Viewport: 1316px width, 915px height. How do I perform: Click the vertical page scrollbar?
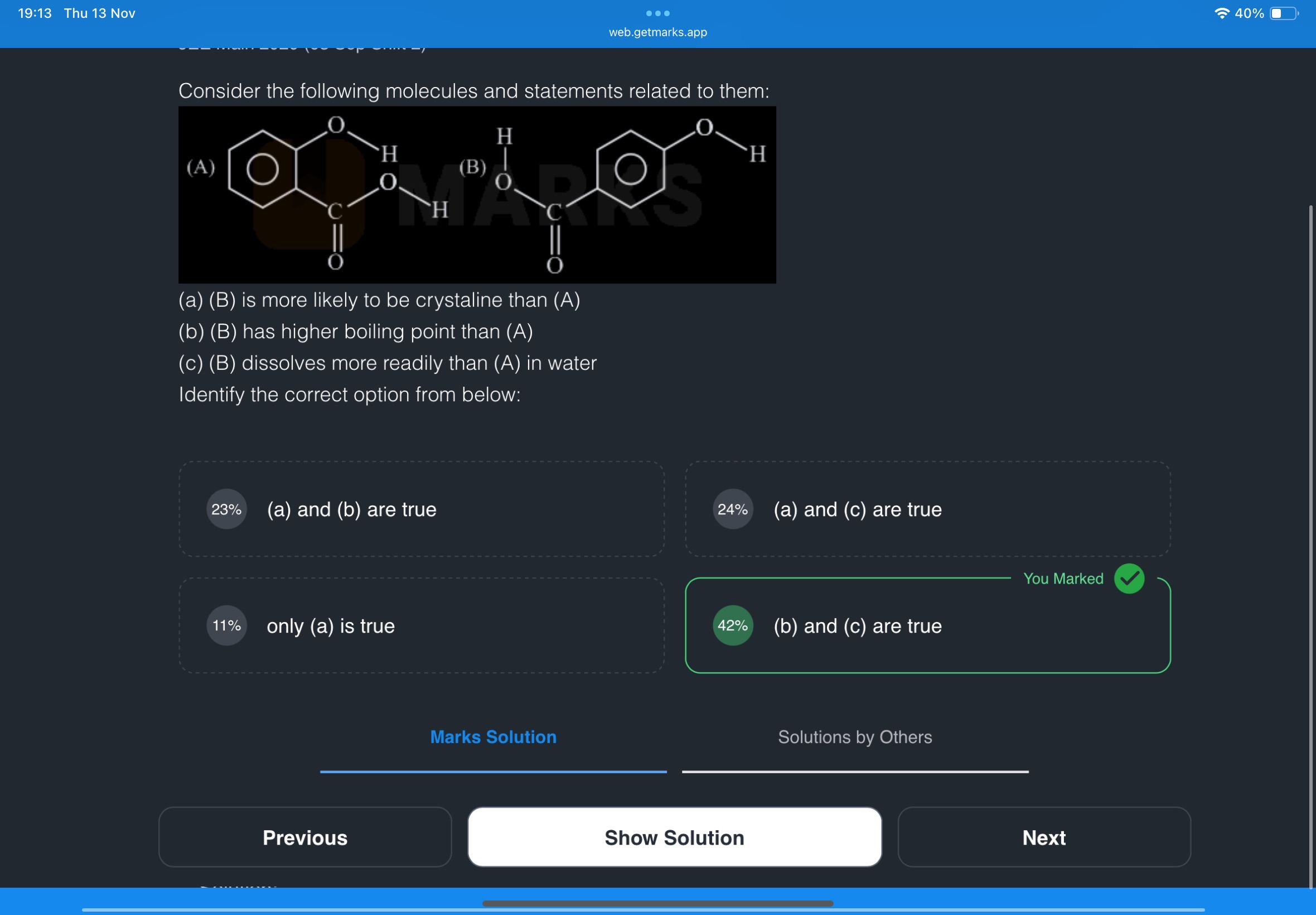(1310, 545)
